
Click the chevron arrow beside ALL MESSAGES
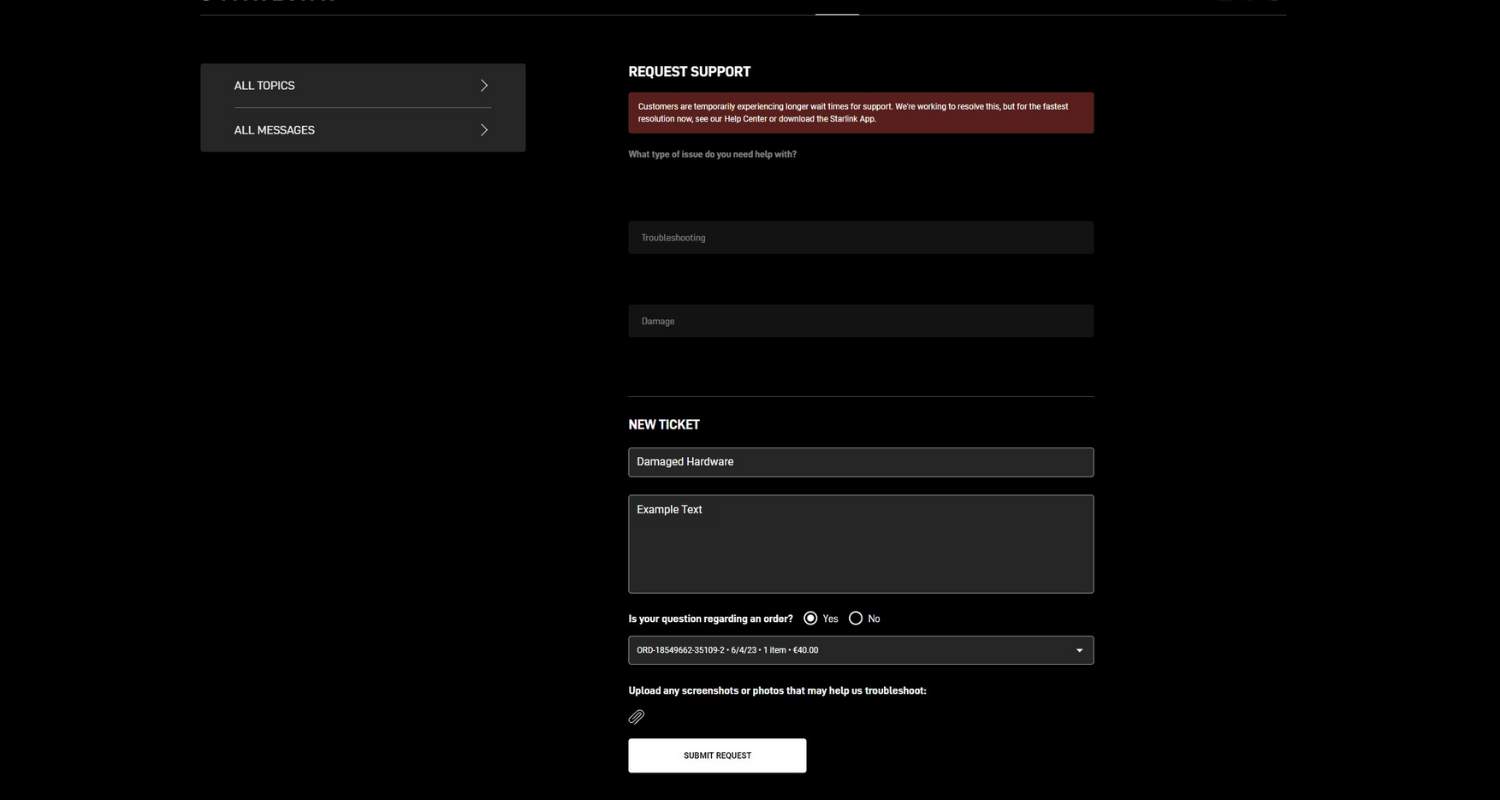point(484,130)
